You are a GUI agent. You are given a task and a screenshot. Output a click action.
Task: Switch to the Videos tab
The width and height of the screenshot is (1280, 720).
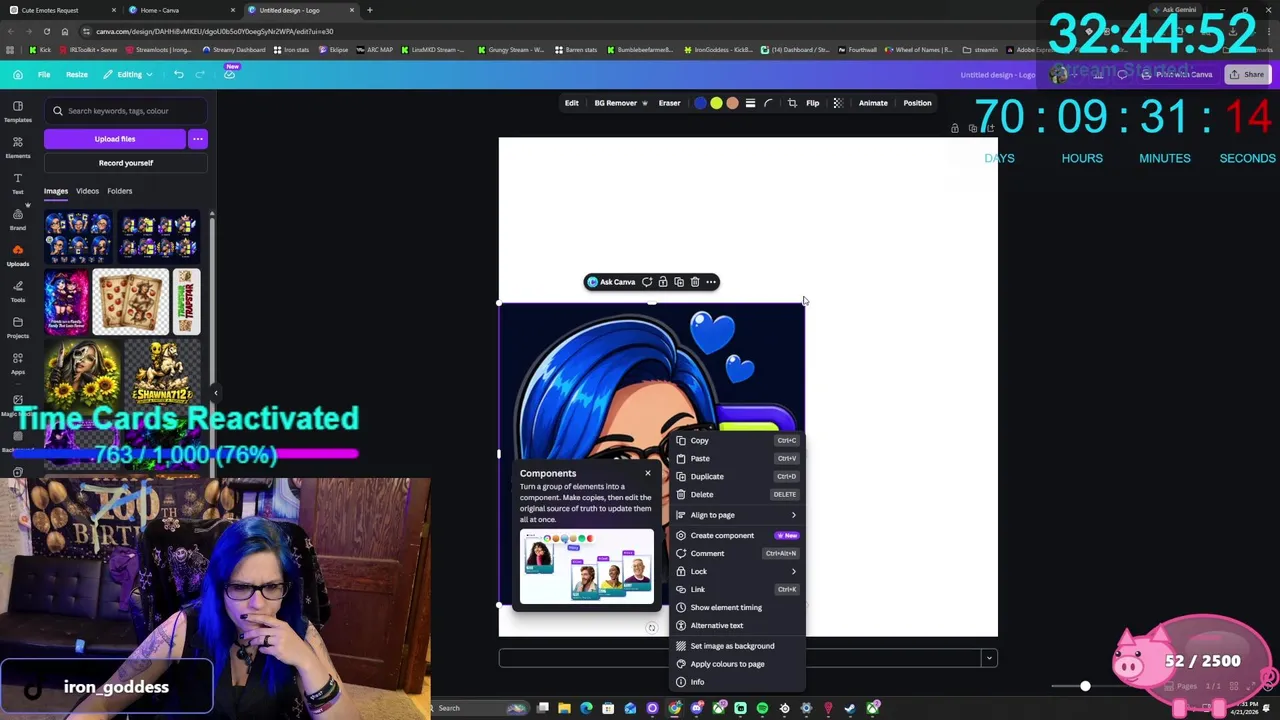click(87, 191)
